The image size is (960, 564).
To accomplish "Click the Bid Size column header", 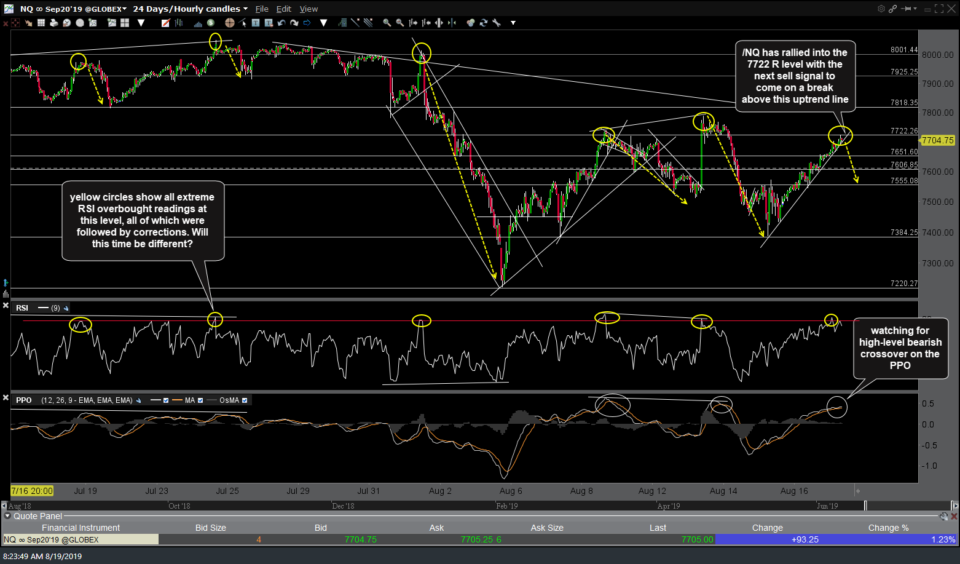I will 211,528.
